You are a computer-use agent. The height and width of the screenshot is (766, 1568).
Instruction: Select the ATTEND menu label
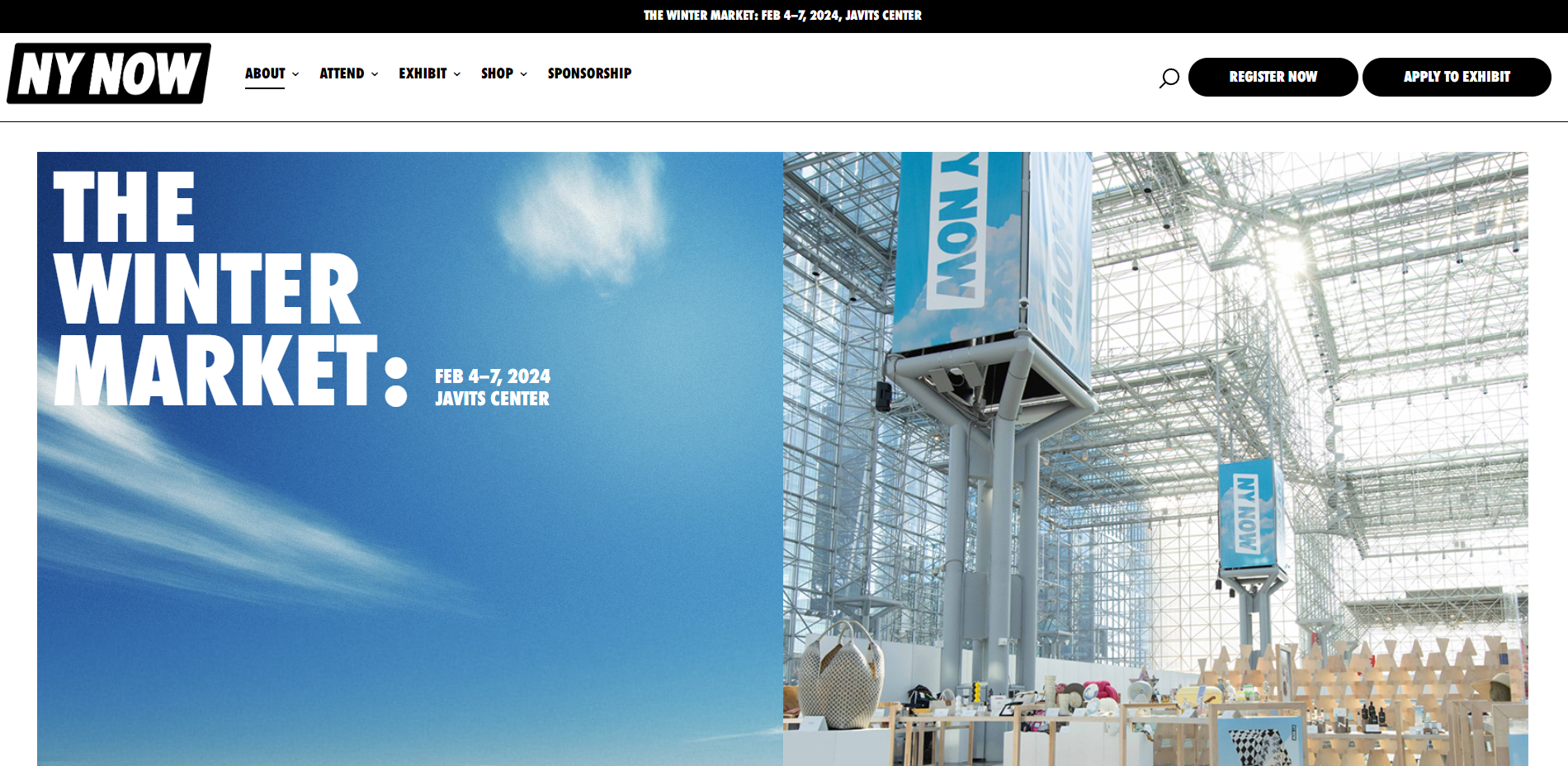click(342, 73)
